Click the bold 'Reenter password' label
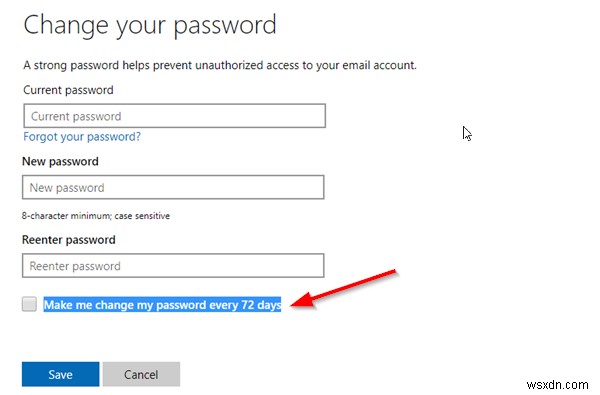Screen dimensions: 600x395 tap(69, 240)
